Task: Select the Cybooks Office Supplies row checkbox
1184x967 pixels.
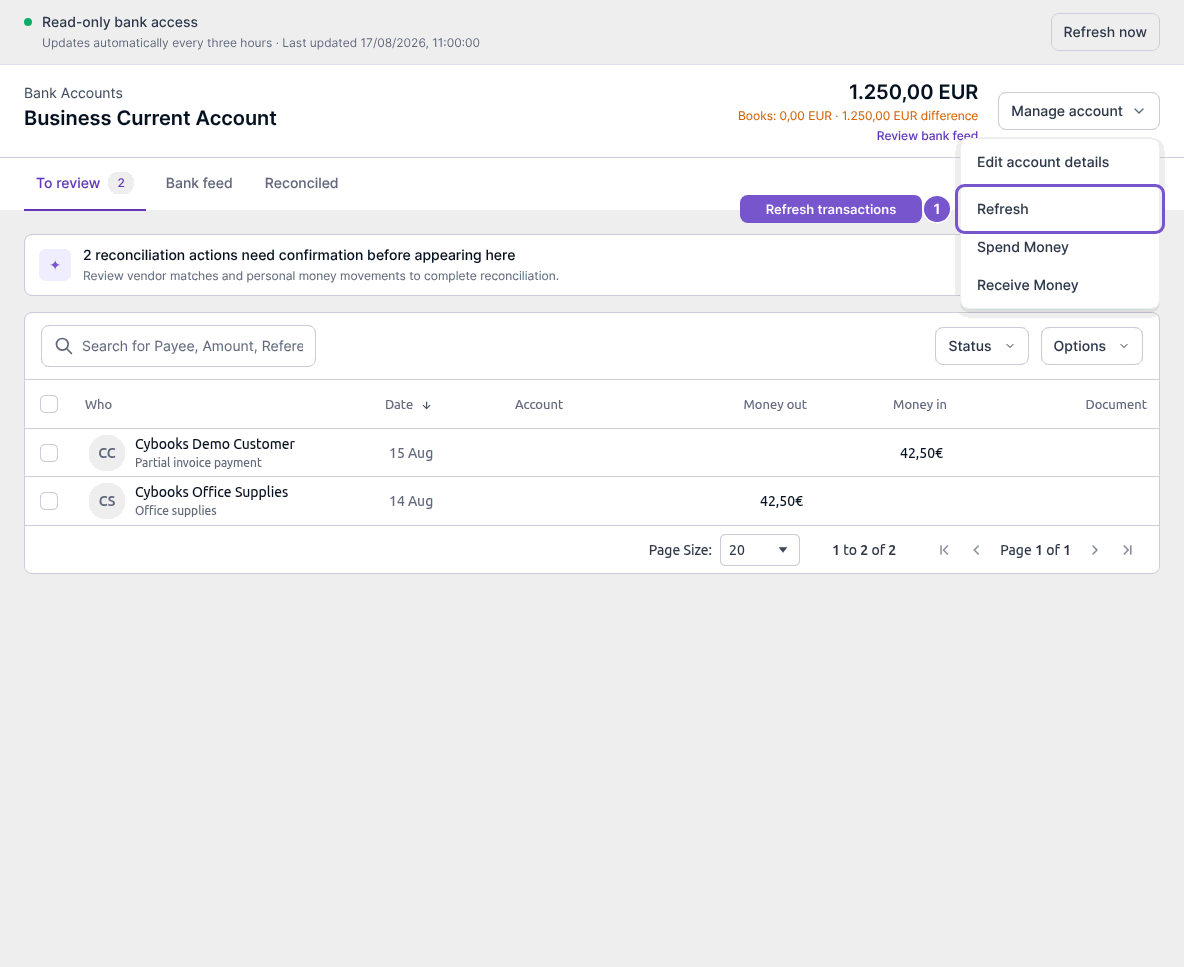Action: click(49, 501)
